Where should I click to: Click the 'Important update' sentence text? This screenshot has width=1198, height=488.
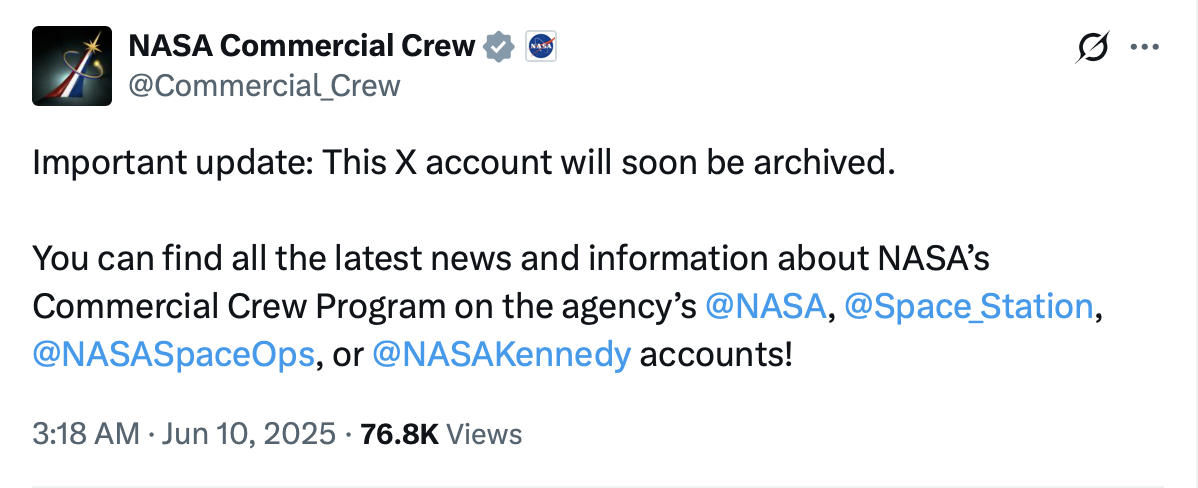tap(463, 163)
